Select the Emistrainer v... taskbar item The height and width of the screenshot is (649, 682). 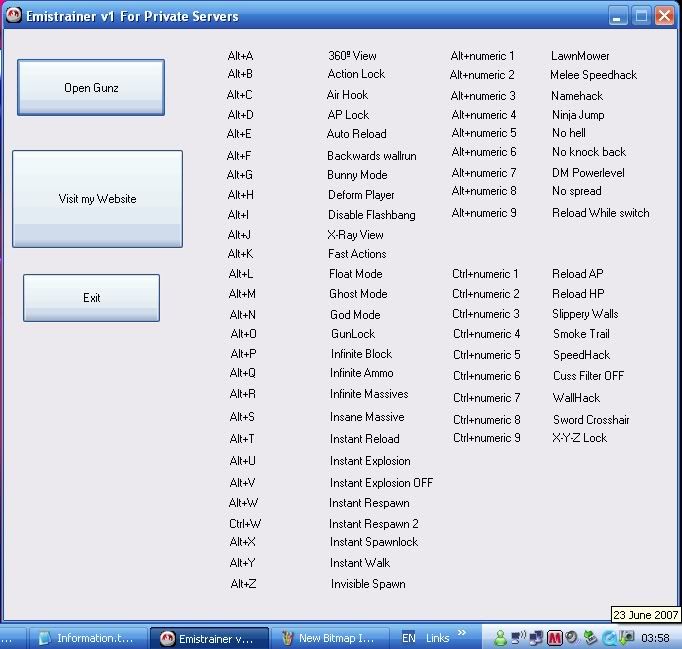210,638
